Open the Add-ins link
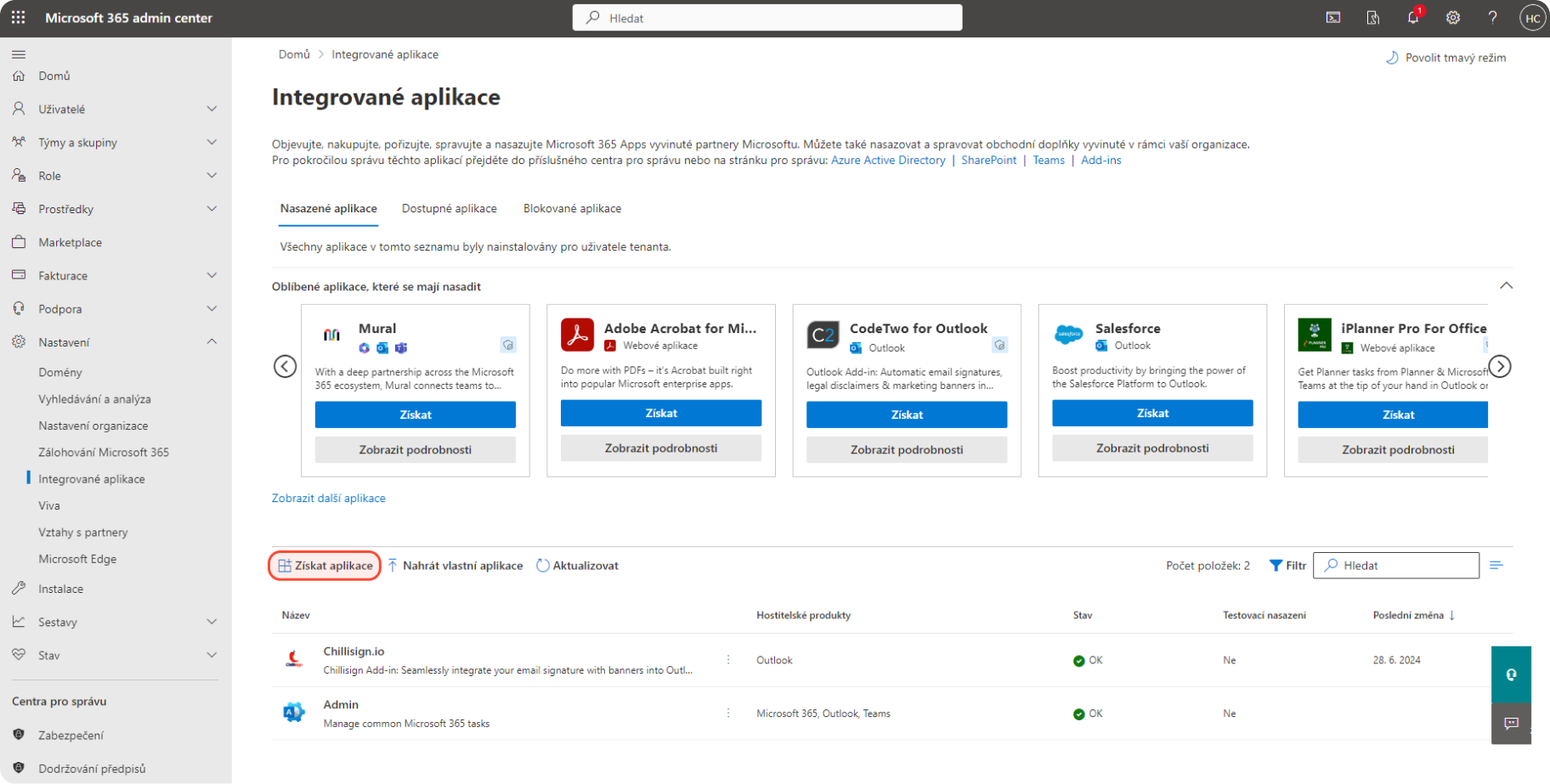Screen dimensions: 1550x784 click(1101, 160)
